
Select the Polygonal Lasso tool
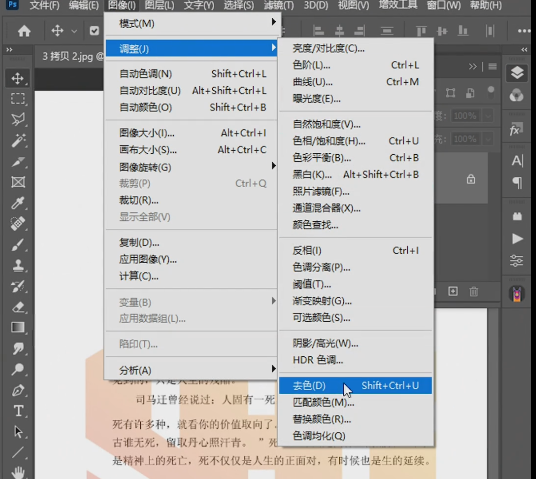(x=18, y=119)
